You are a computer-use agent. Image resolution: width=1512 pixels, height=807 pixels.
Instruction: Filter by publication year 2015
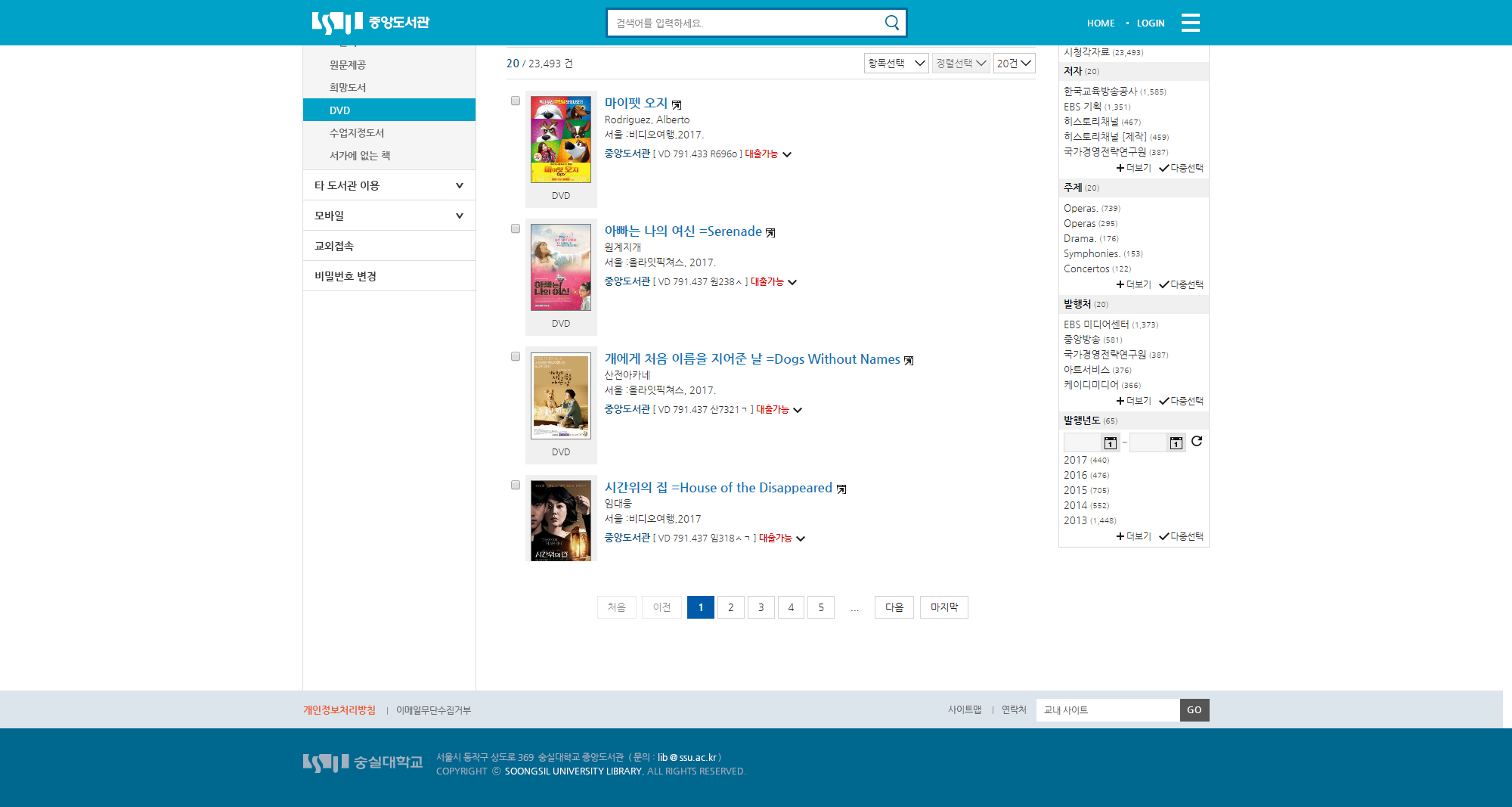click(1075, 490)
